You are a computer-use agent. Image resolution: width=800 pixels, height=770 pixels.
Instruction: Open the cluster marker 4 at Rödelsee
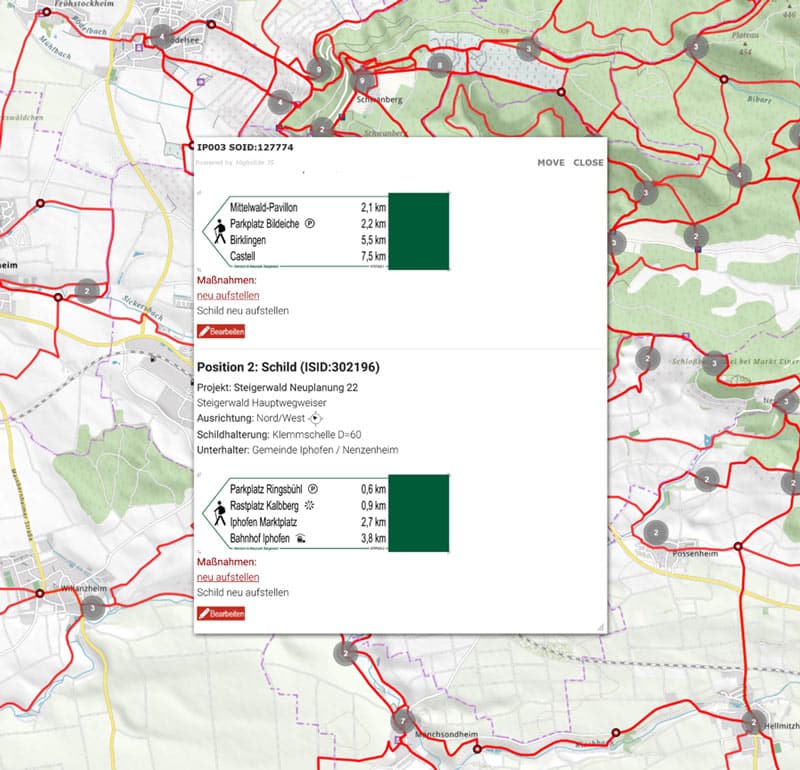point(161,37)
